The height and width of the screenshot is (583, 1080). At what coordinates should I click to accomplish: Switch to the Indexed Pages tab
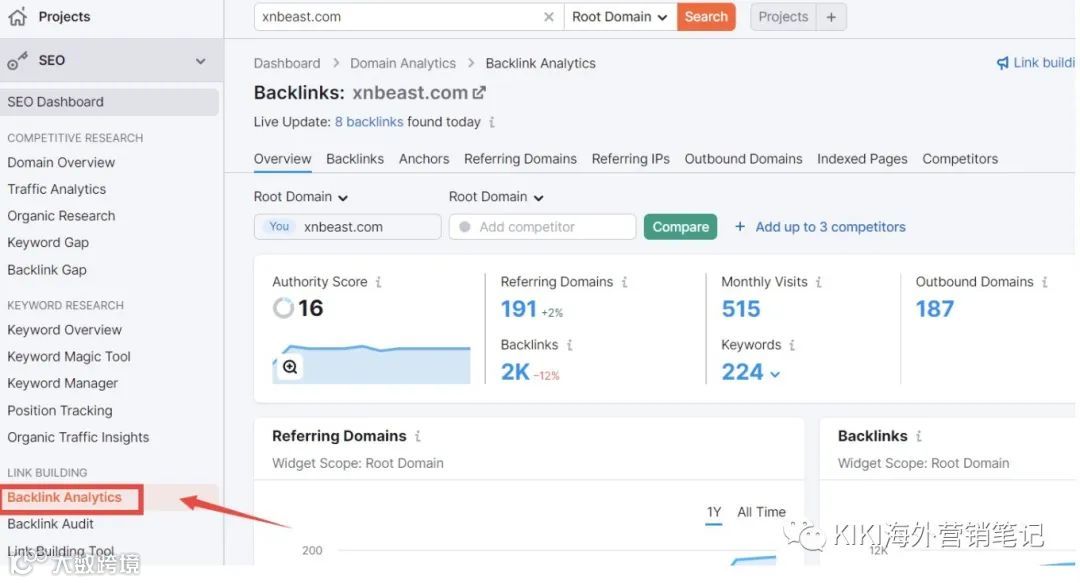pos(862,159)
